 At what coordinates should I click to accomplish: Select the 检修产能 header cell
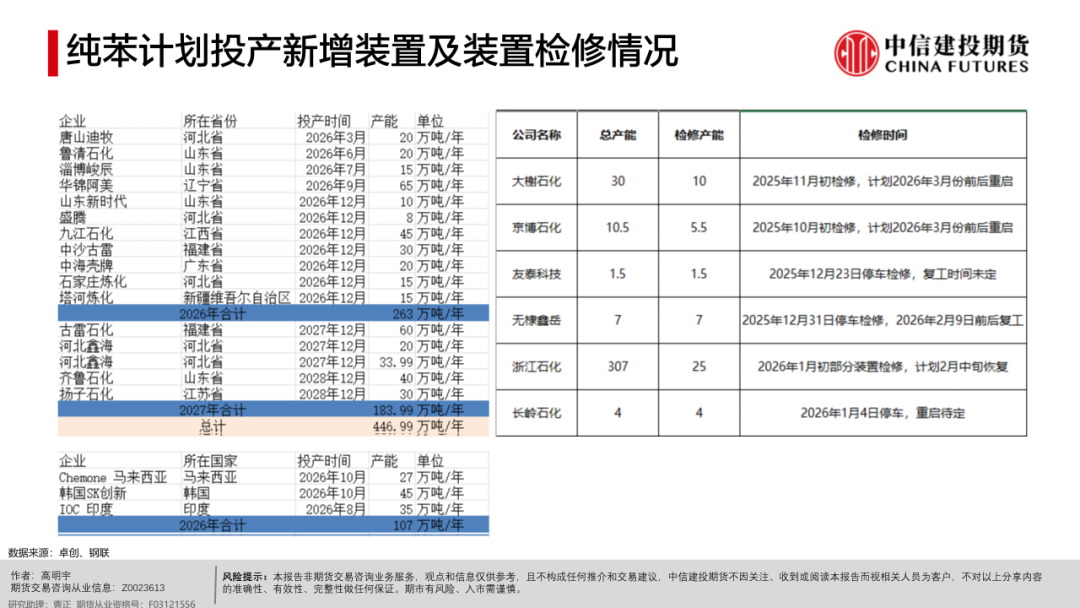coord(699,135)
